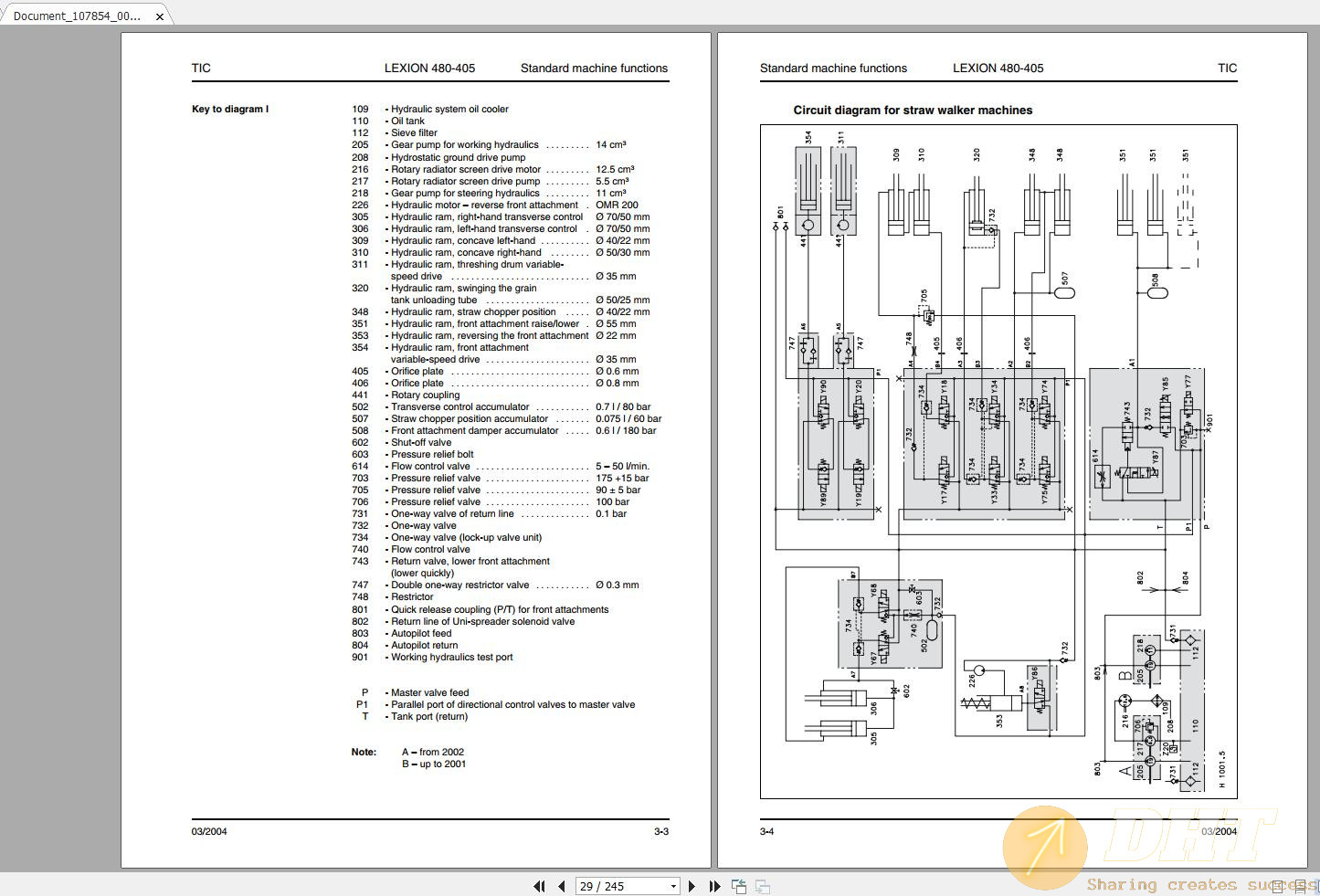Click the 'Key to diagram I' heading

230,109
